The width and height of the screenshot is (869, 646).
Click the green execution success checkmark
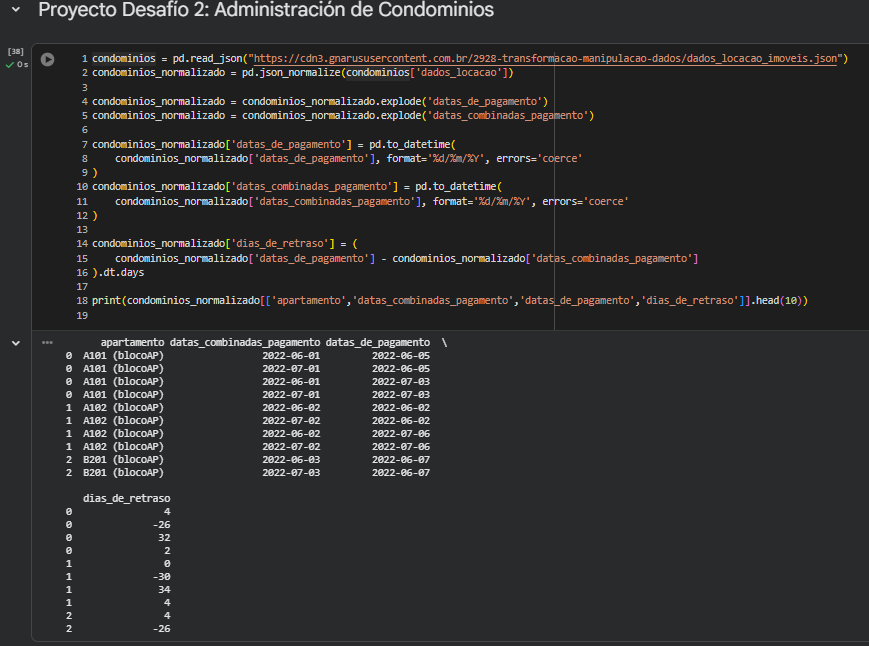(x=10, y=64)
